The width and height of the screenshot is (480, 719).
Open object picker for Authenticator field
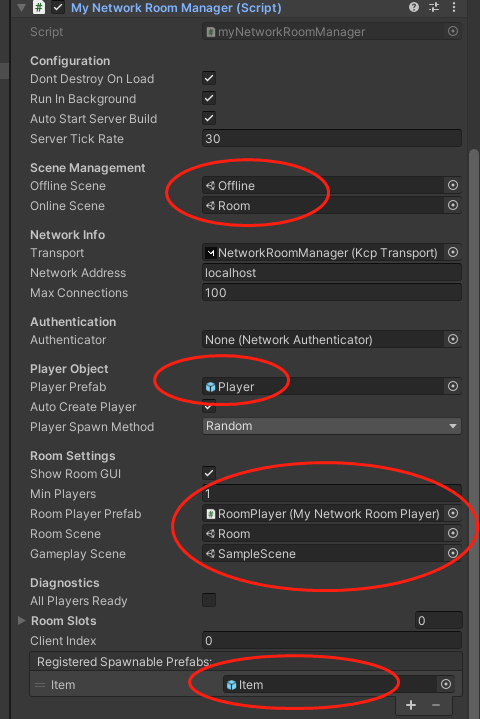(453, 339)
